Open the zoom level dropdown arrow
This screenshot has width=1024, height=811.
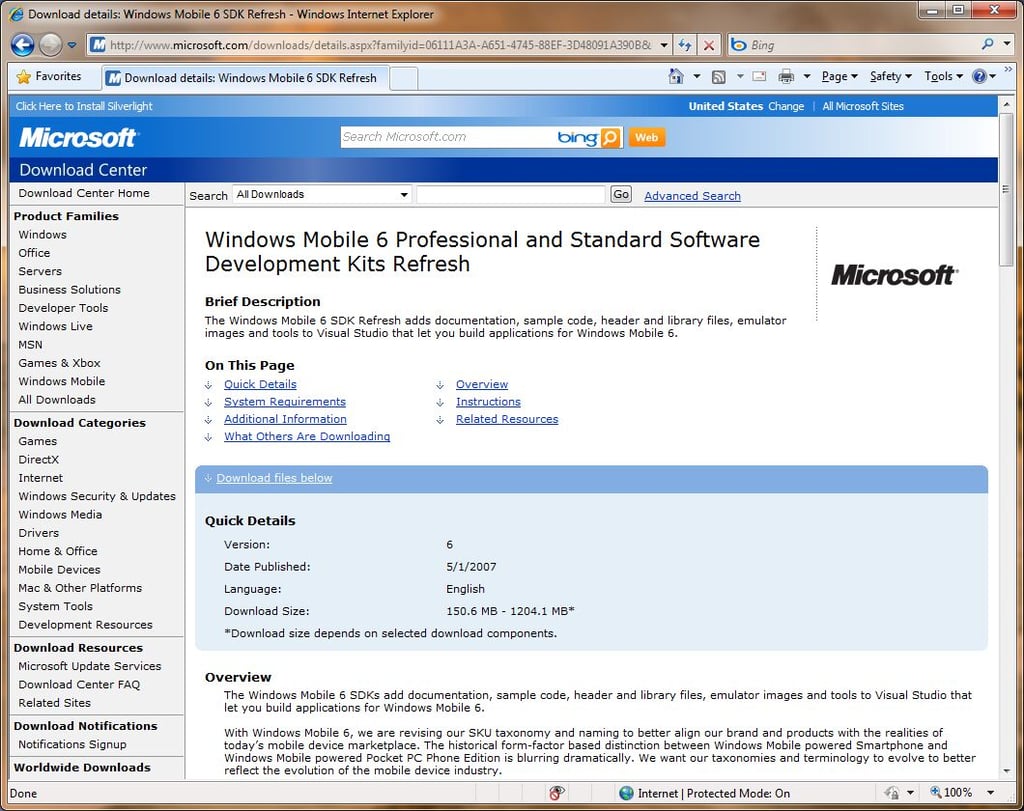pos(991,792)
